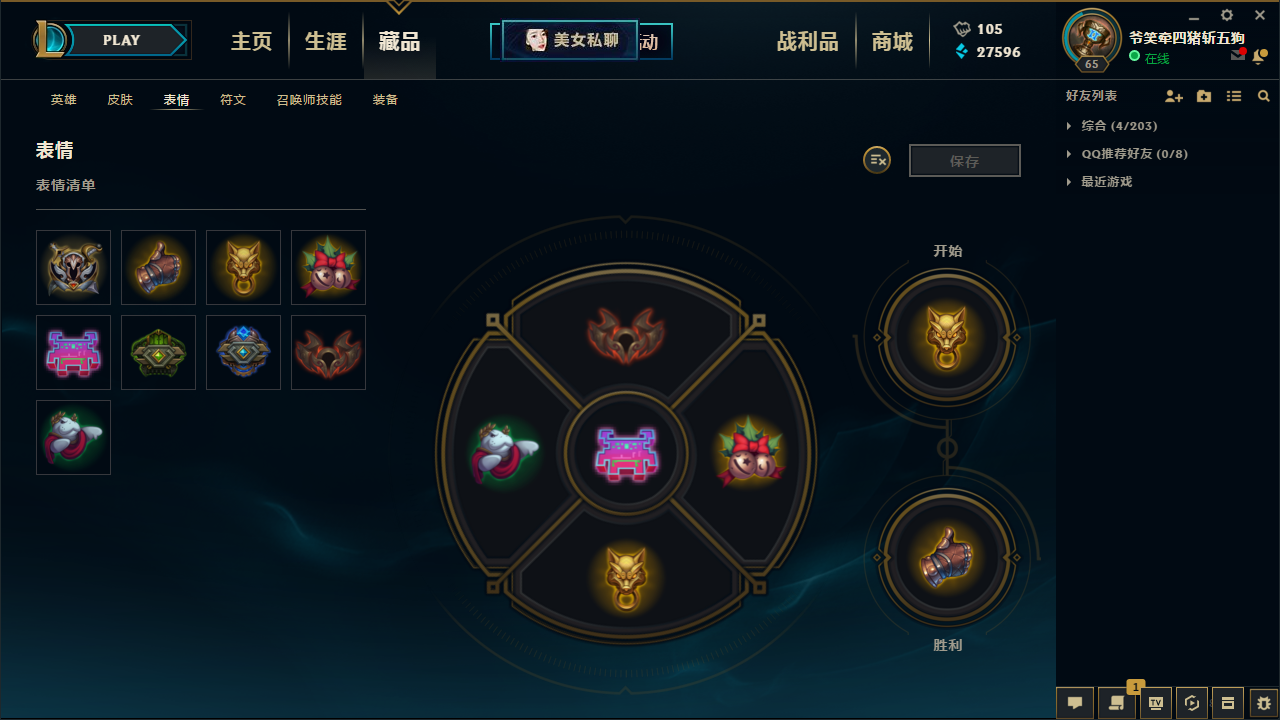Click the 保存 save button
Viewport: 1280px width, 720px height.
(965, 161)
